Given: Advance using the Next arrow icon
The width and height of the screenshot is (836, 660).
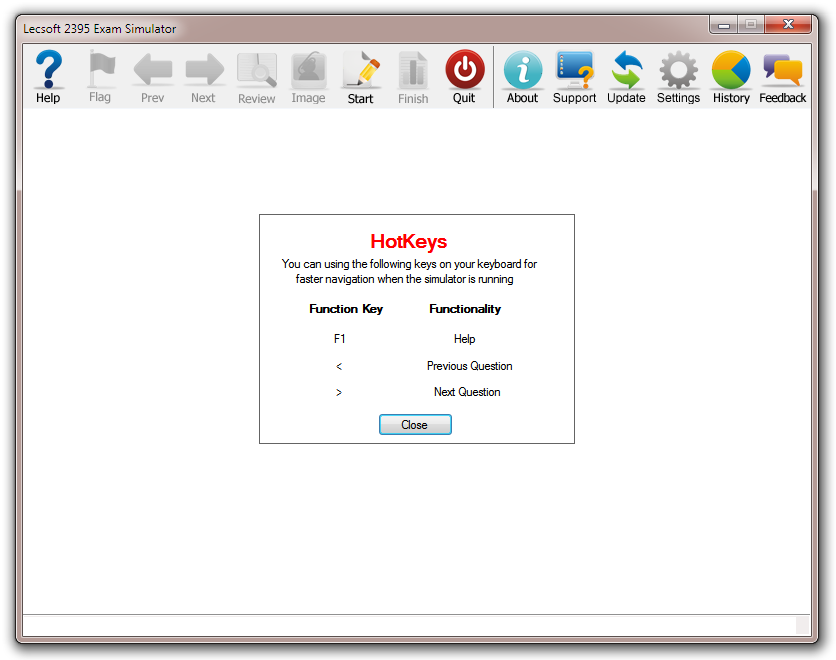Looking at the screenshot, I should pyautogui.click(x=204, y=69).
